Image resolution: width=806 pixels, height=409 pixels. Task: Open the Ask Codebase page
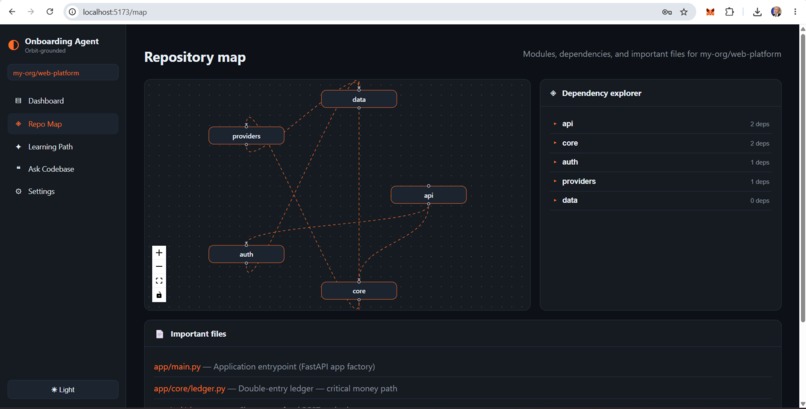point(63,169)
